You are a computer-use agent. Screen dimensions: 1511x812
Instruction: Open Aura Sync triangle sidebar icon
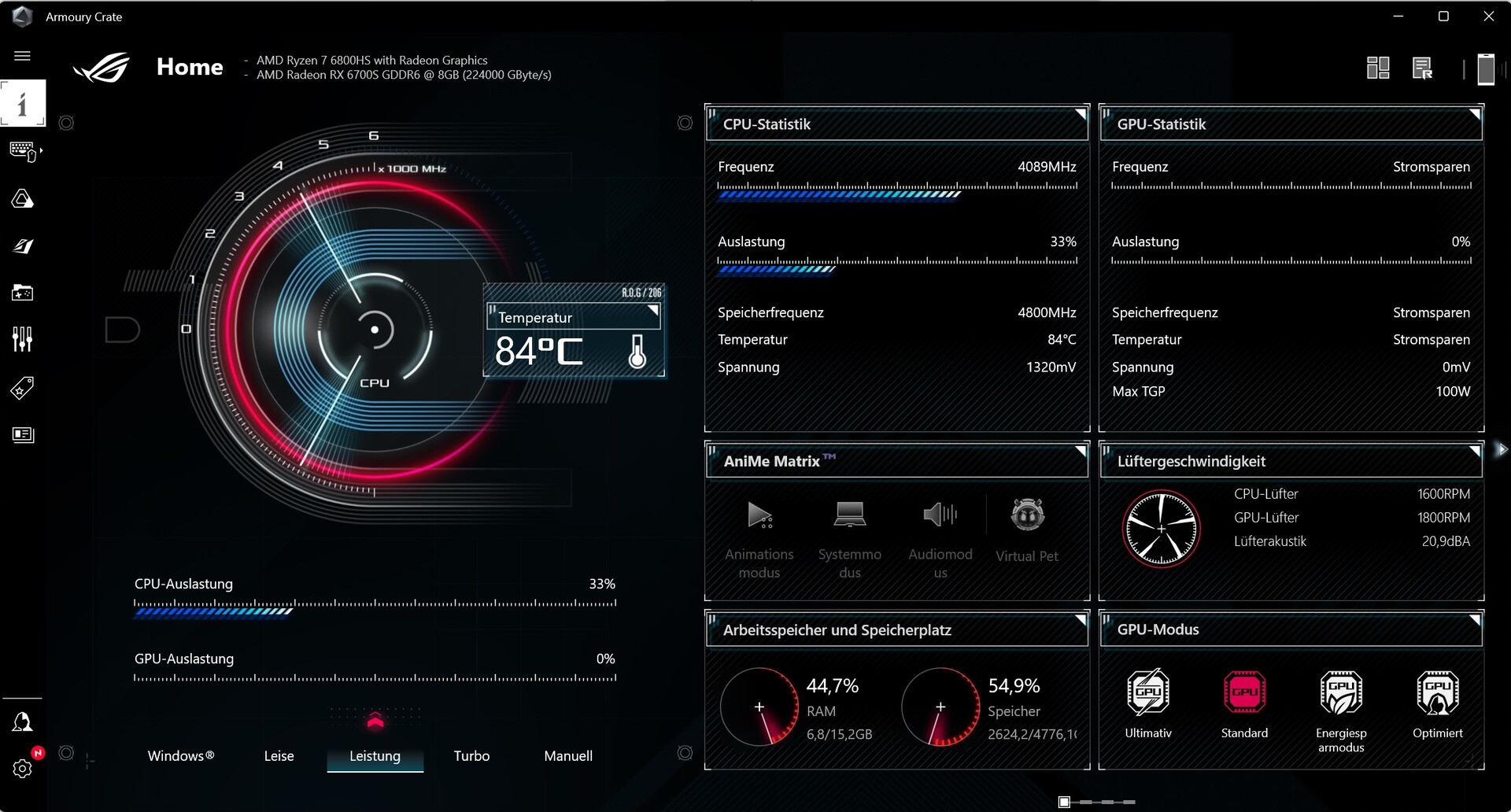pyautogui.click(x=22, y=198)
